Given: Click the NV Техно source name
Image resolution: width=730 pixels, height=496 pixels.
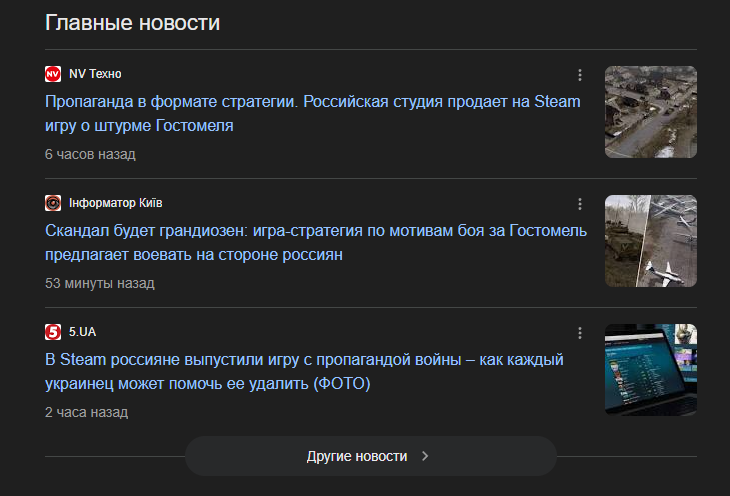Looking at the screenshot, I should (x=95, y=74).
